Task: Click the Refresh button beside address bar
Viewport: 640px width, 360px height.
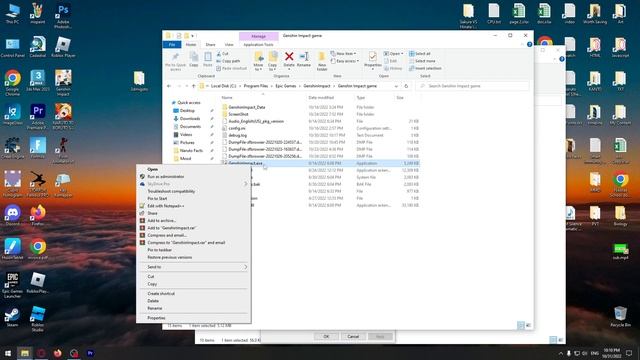Action: (406, 86)
